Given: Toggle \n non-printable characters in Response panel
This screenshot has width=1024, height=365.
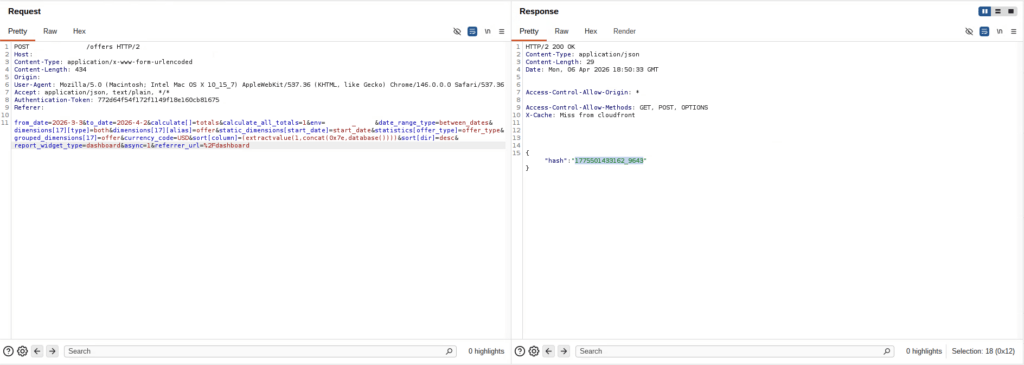Looking at the screenshot, I should coord(999,31).
